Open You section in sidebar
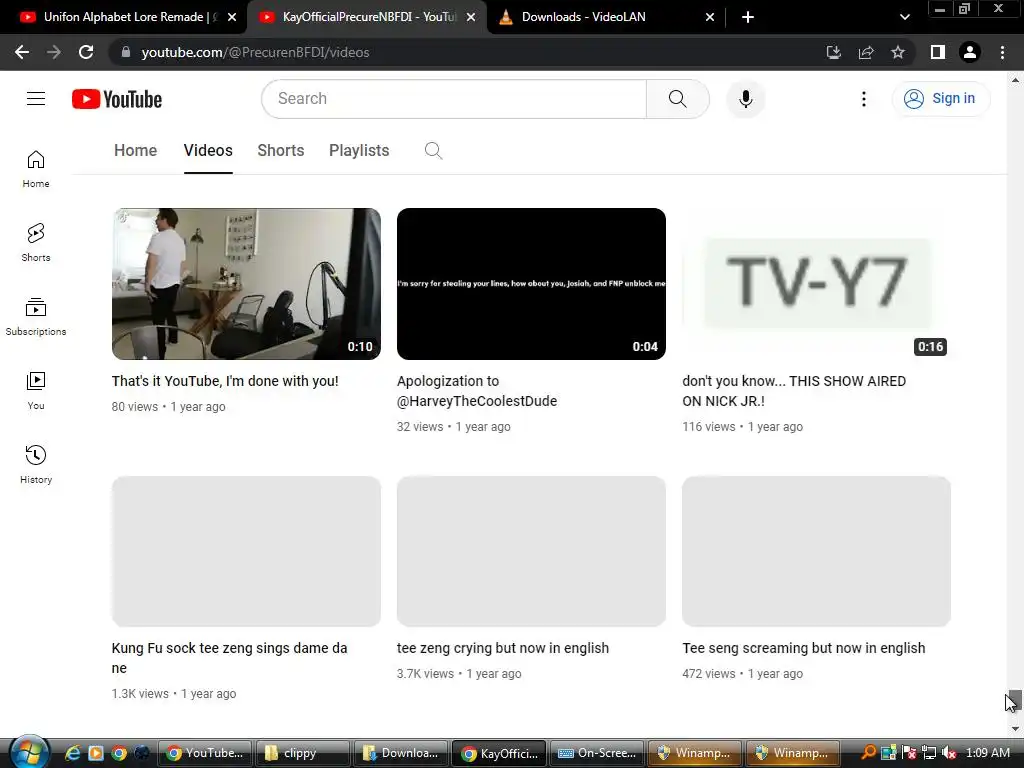This screenshot has width=1024, height=768. [36, 391]
